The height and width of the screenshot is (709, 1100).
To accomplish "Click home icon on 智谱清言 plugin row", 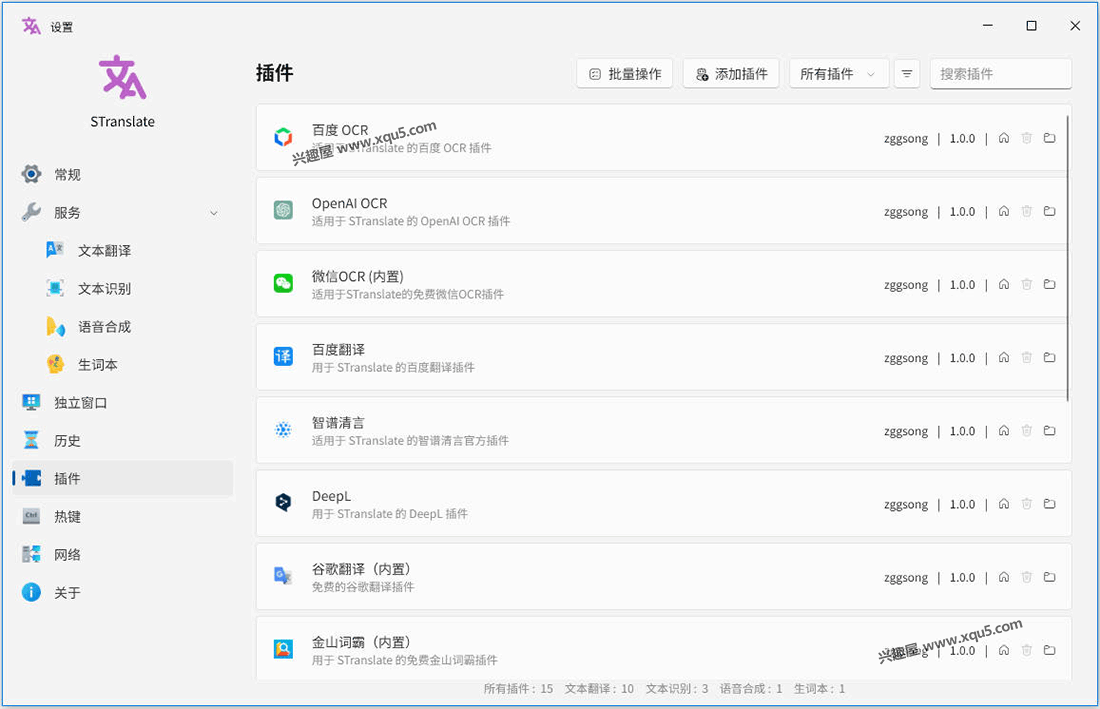I will point(1004,431).
